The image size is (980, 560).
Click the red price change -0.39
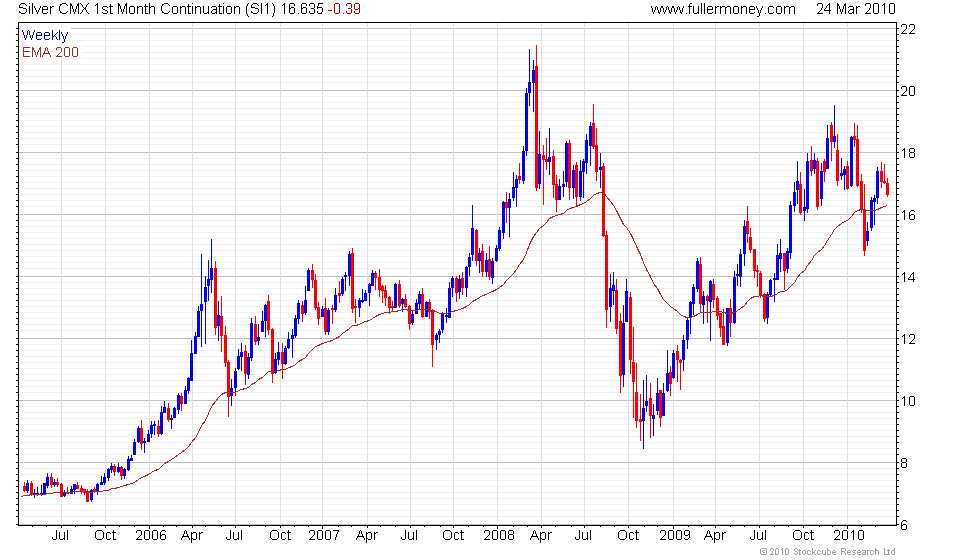(x=344, y=9)
